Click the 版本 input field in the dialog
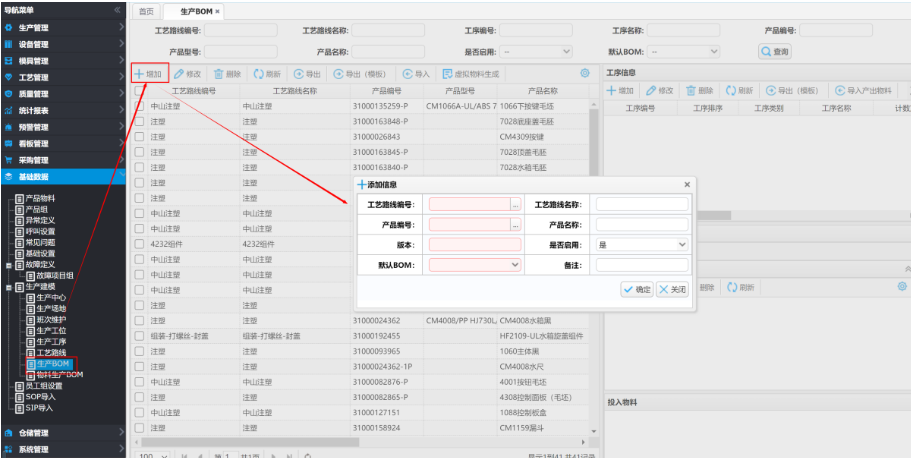The width and height of the screenshot is (913, 460). (475, 245)
